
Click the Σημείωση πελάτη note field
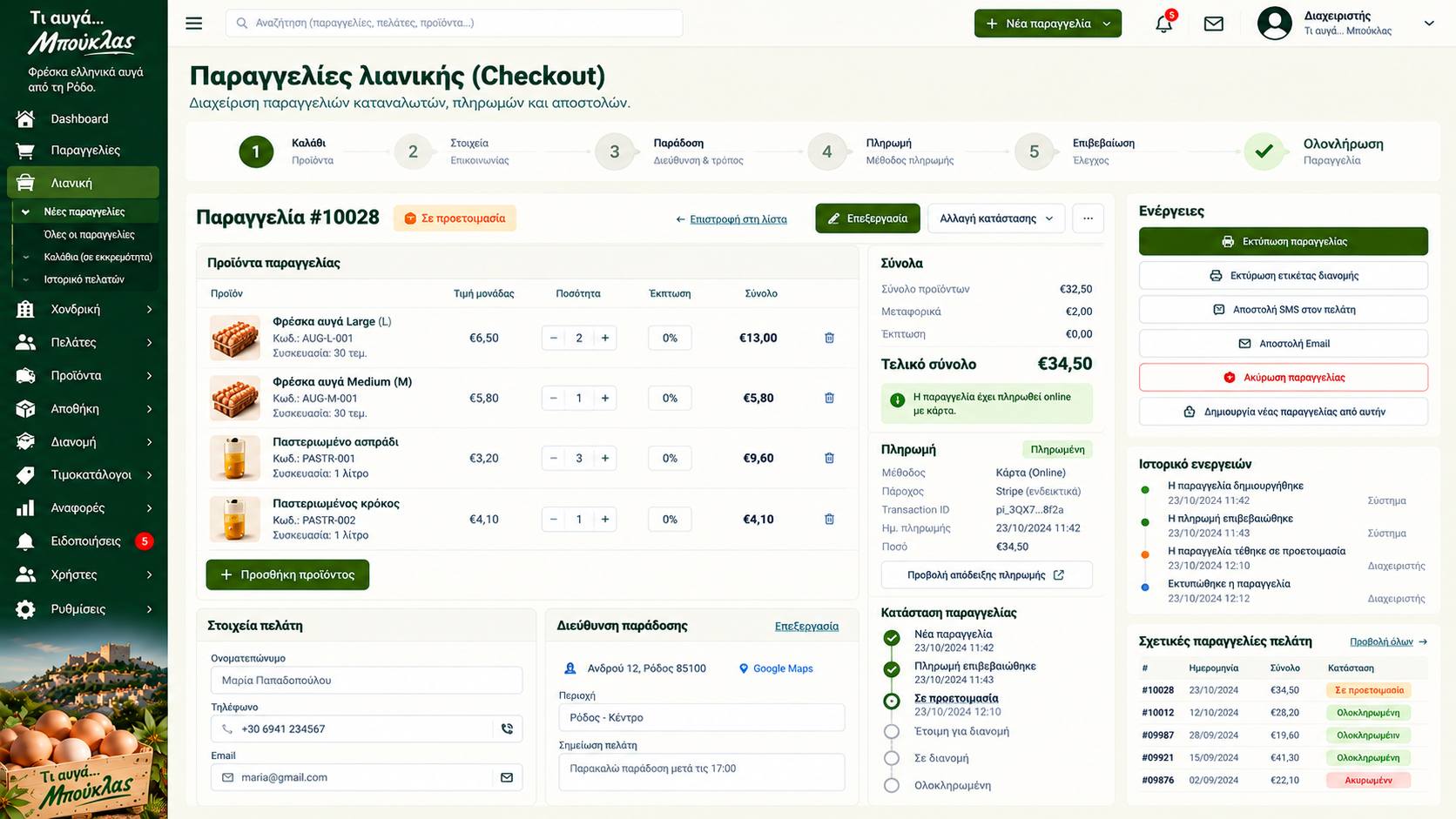(701, 771)
